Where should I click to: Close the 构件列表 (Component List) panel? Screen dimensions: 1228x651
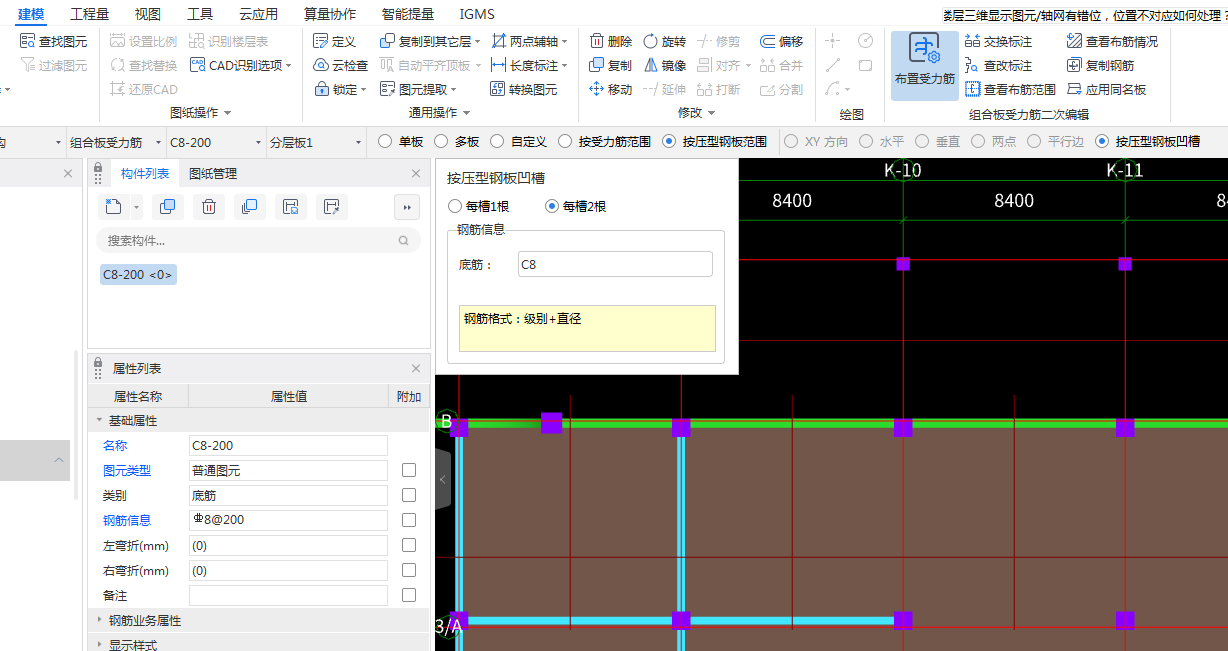click(416, 174)
